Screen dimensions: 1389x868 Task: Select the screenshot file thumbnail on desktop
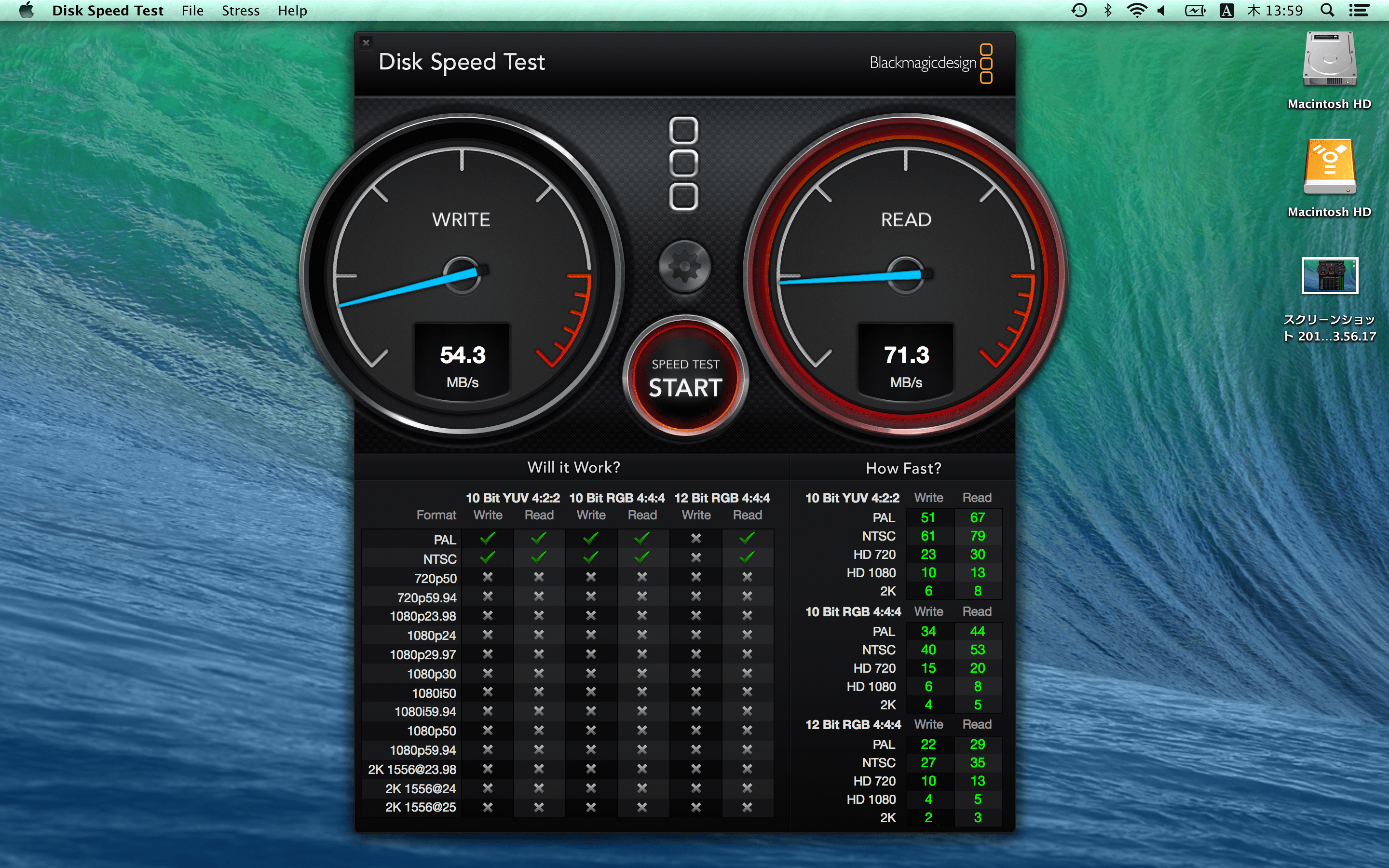coord(1329,275)
